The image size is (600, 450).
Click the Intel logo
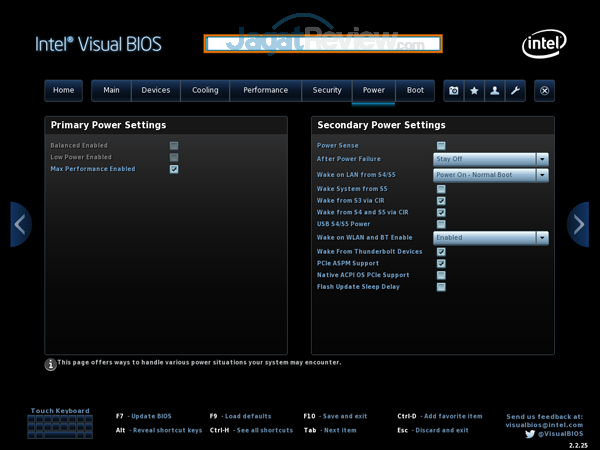coord(542,44)
